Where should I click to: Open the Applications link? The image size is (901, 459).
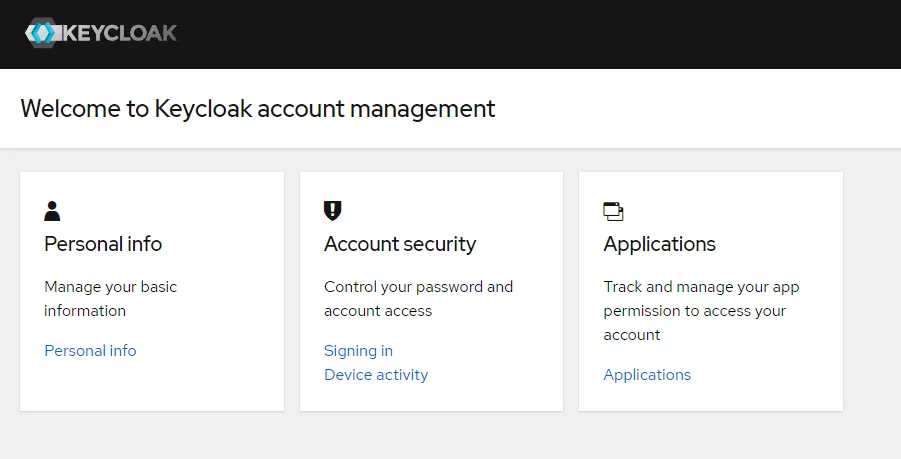[x=647, y=375]
